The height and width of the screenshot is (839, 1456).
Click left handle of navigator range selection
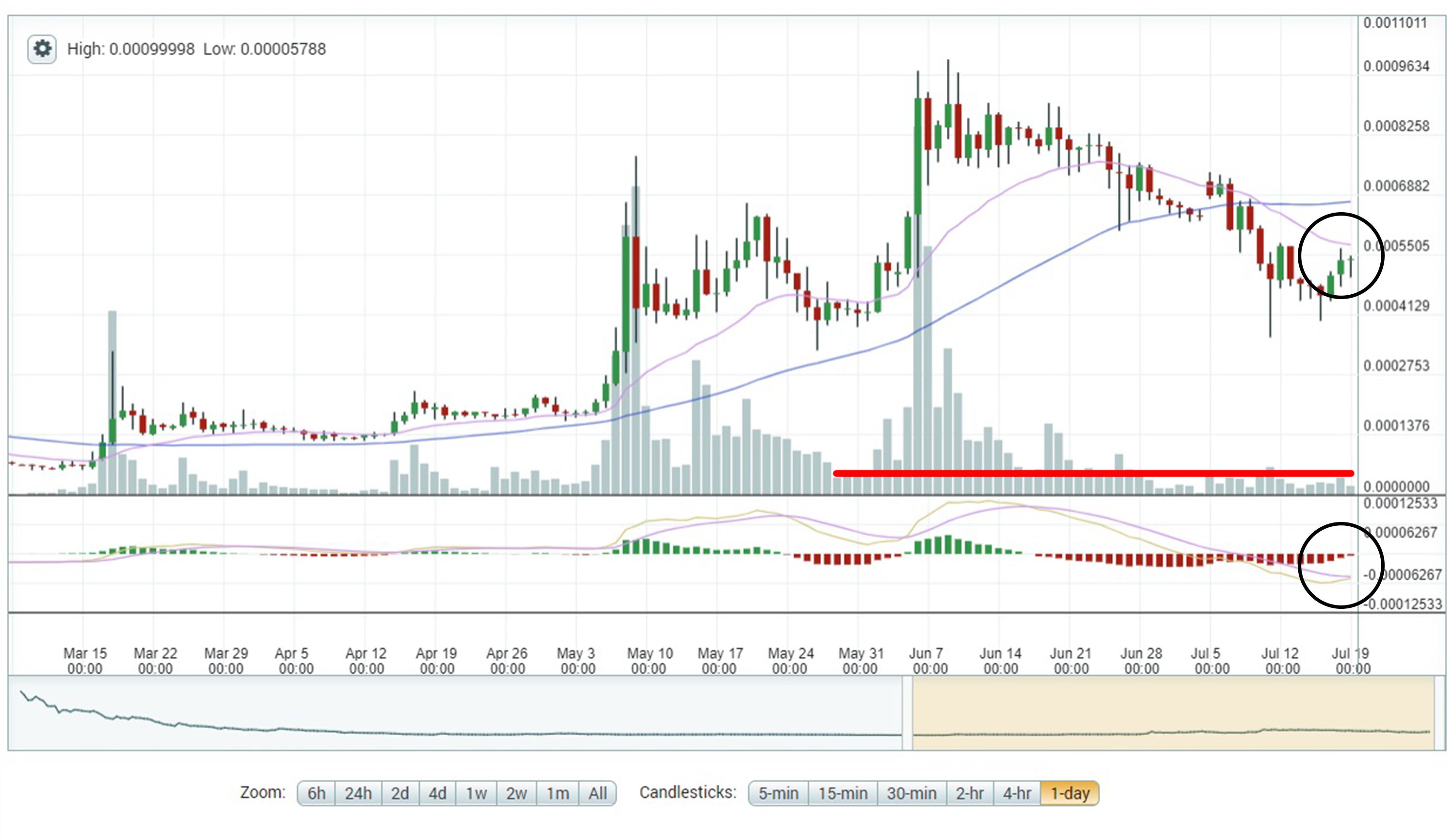point(907,713)
